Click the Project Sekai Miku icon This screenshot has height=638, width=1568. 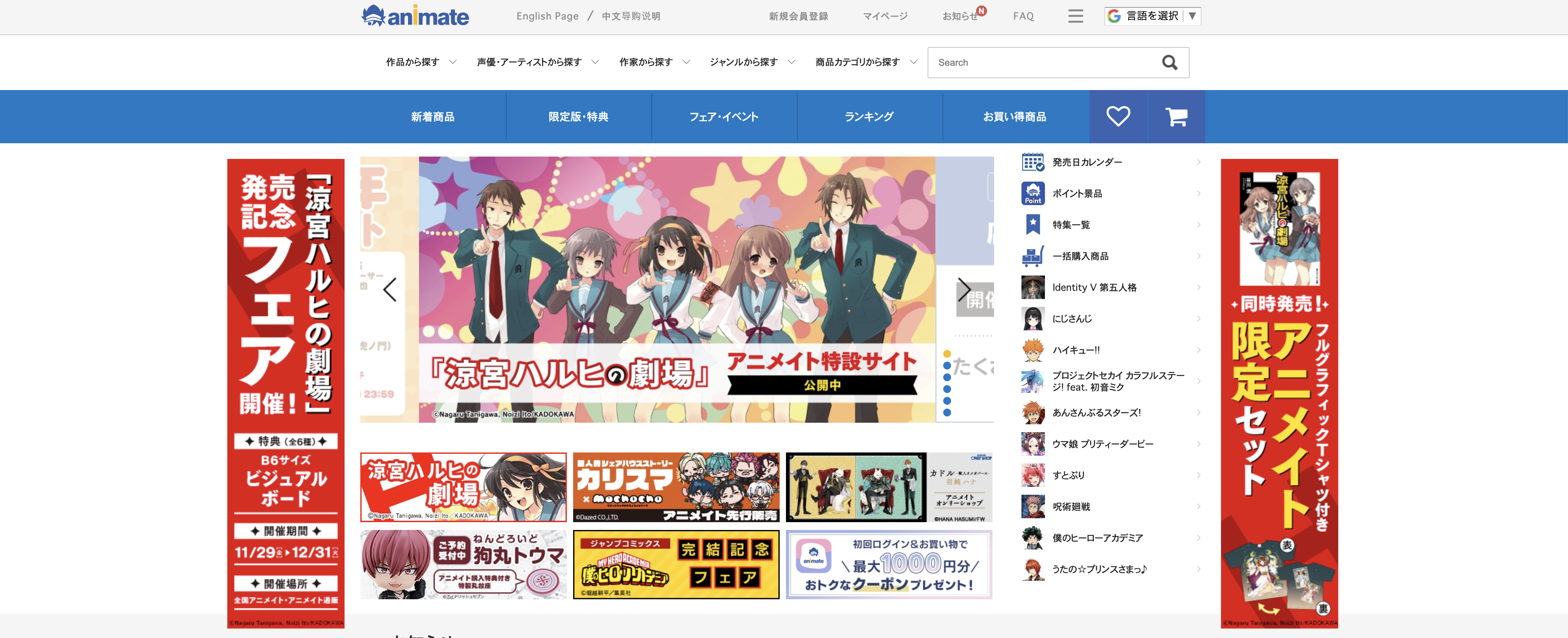tap(1033, 381)
